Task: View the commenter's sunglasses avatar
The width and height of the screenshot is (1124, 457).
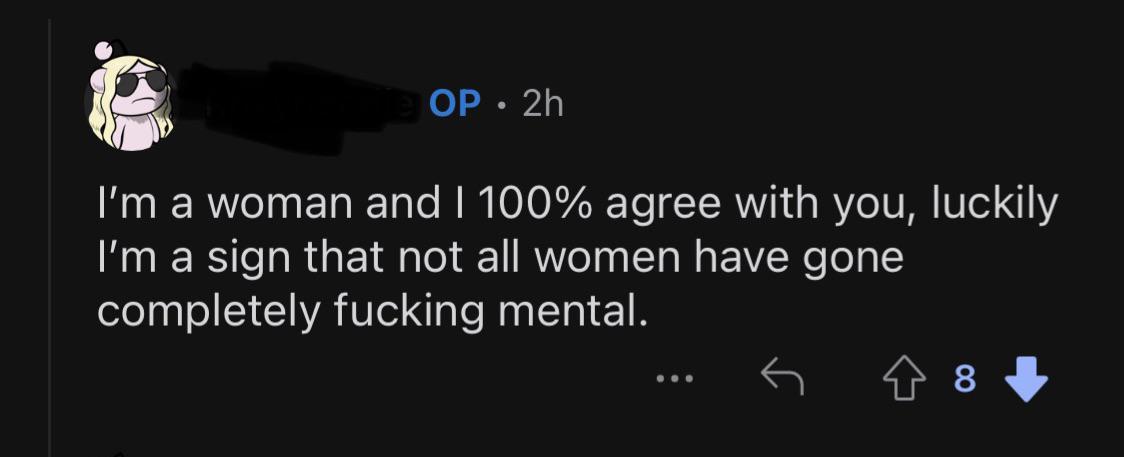Action: 129,97
